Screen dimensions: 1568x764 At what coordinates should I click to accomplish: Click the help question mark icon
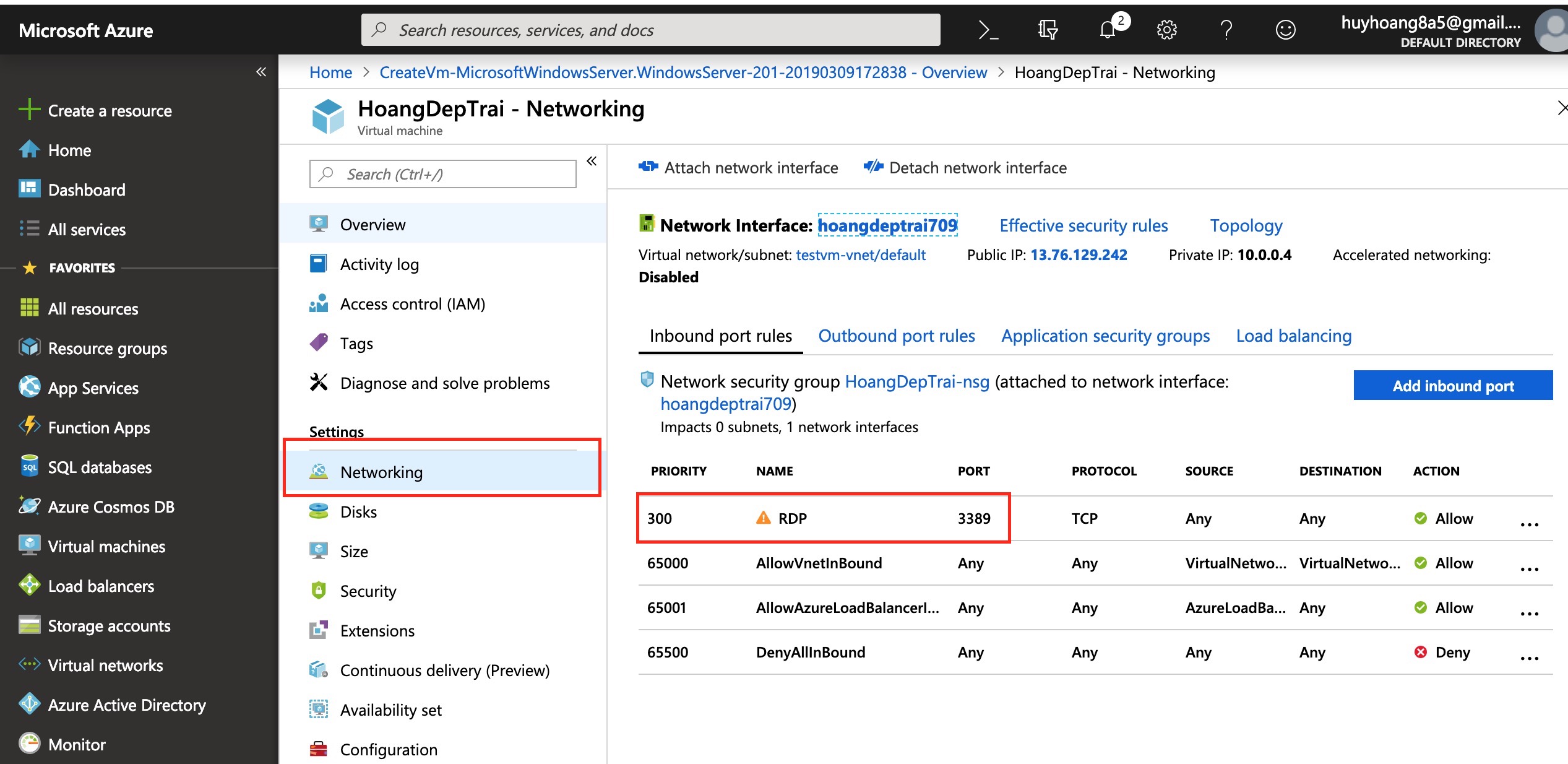pos(1226,30)
